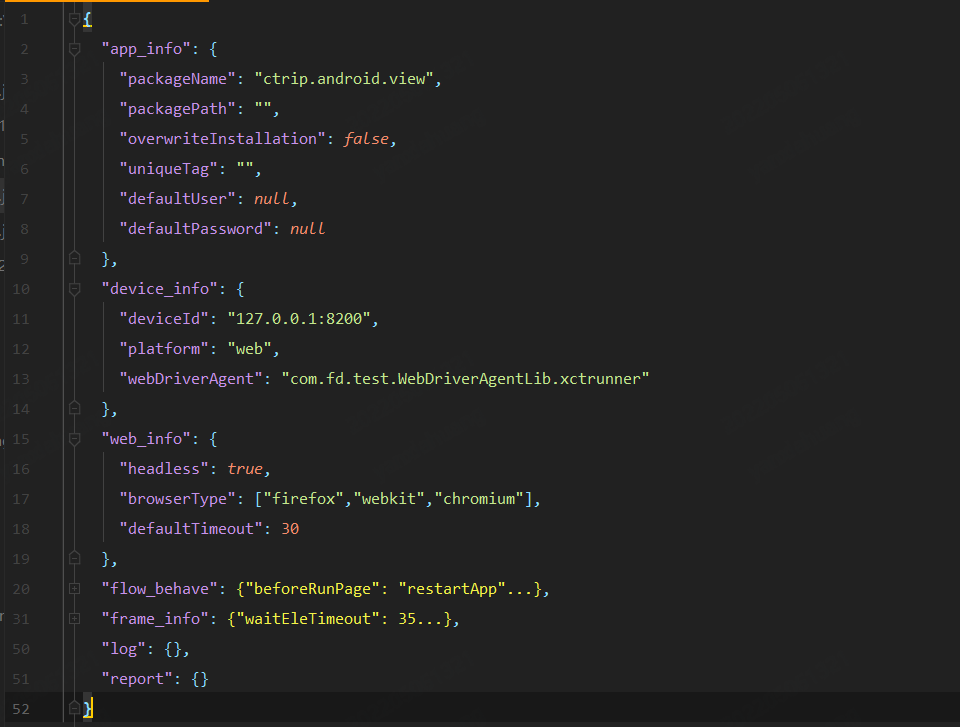Image resolution: width=960 pixels, height=727 pixels.
Task: Click the "webkit" array entry
Action: pos(389,499)
